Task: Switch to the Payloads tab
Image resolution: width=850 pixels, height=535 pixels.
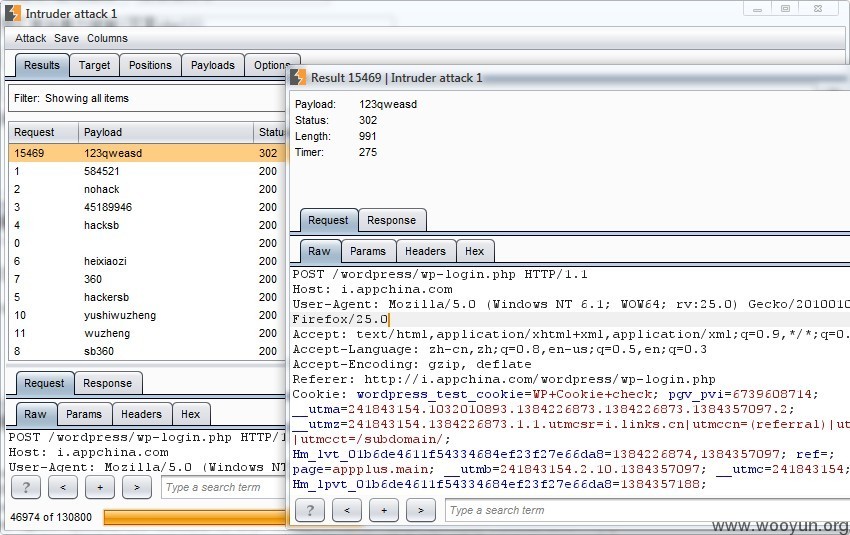Action: click(x=212, y=65)
